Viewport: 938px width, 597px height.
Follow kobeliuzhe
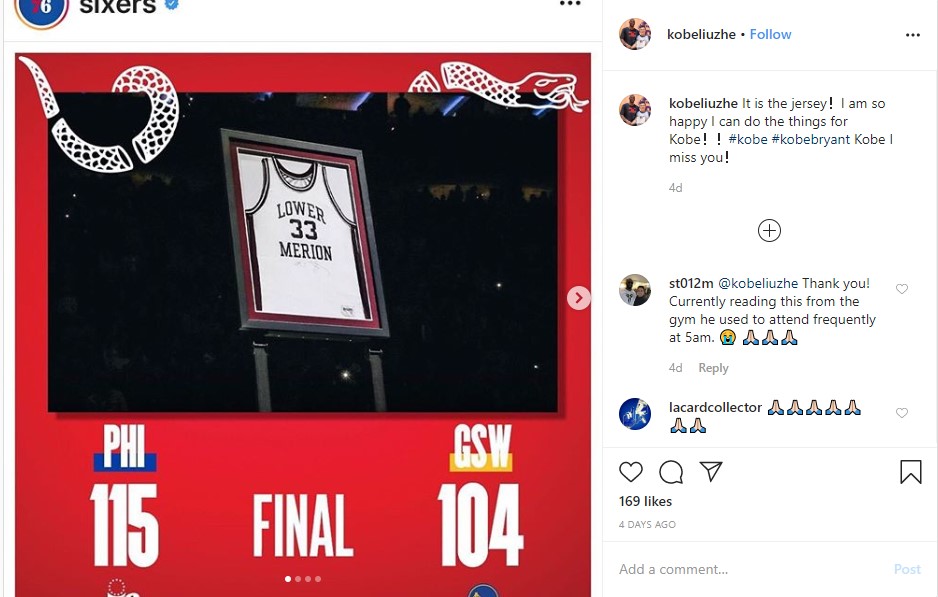pyautogui.click(x=770, y=35)
